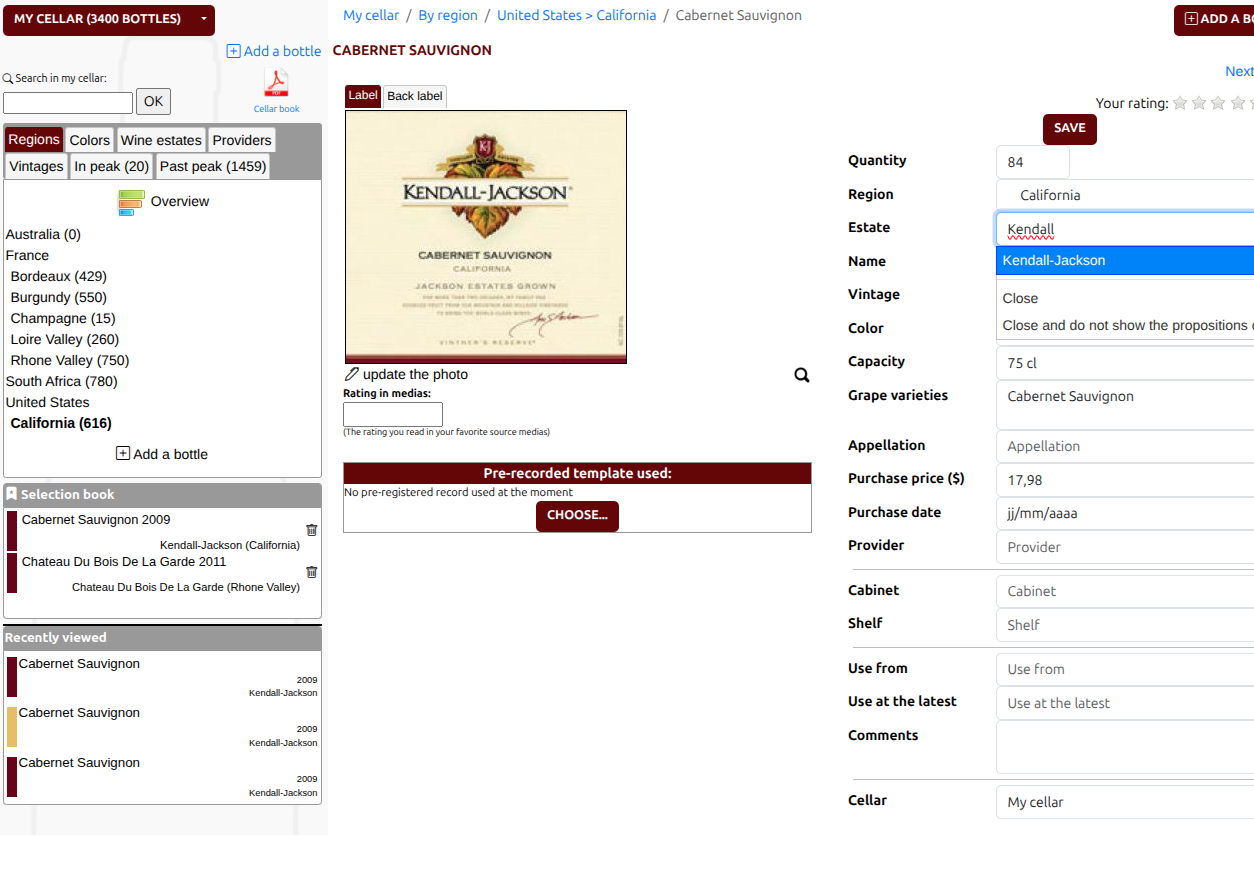Image resolution: width=1254 pixels, height=893 pixels.
Task: Show the In peak (20) tab
Action: click(111, 166)
